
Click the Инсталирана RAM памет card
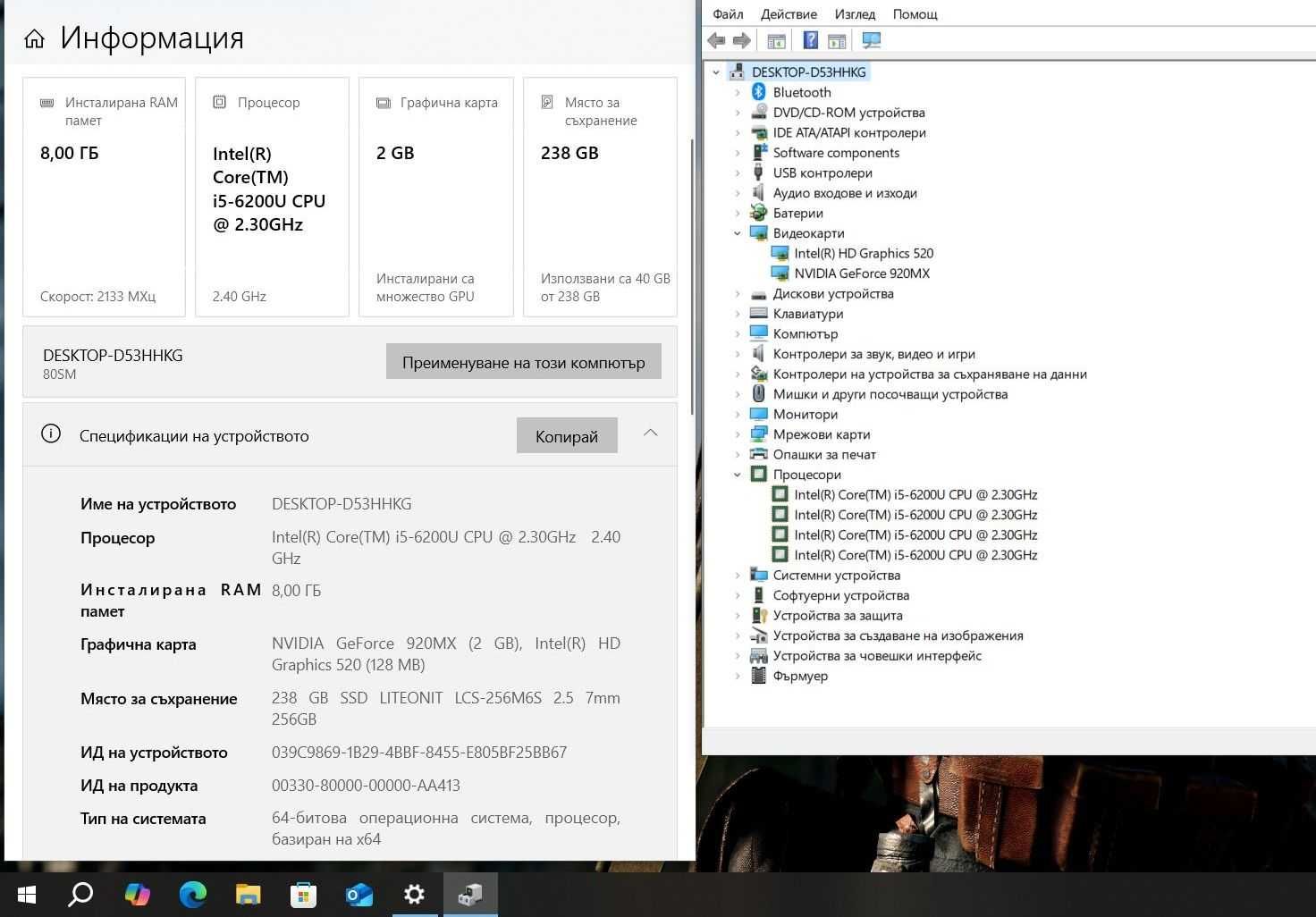coord(104,197)
